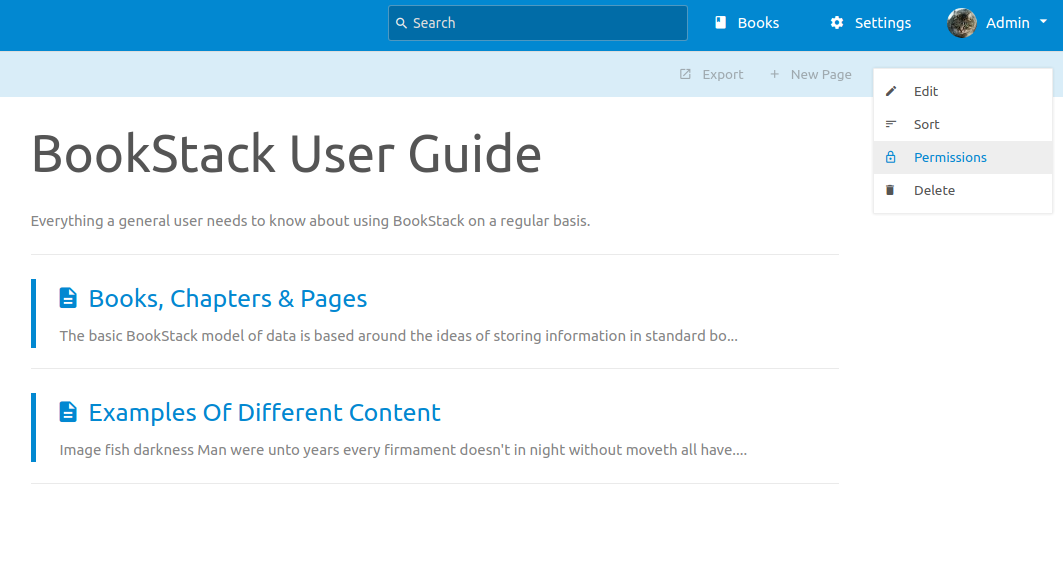Click the trash Delete icon
This screenshot has width=1063, height=582.
(x=890, y=190)
